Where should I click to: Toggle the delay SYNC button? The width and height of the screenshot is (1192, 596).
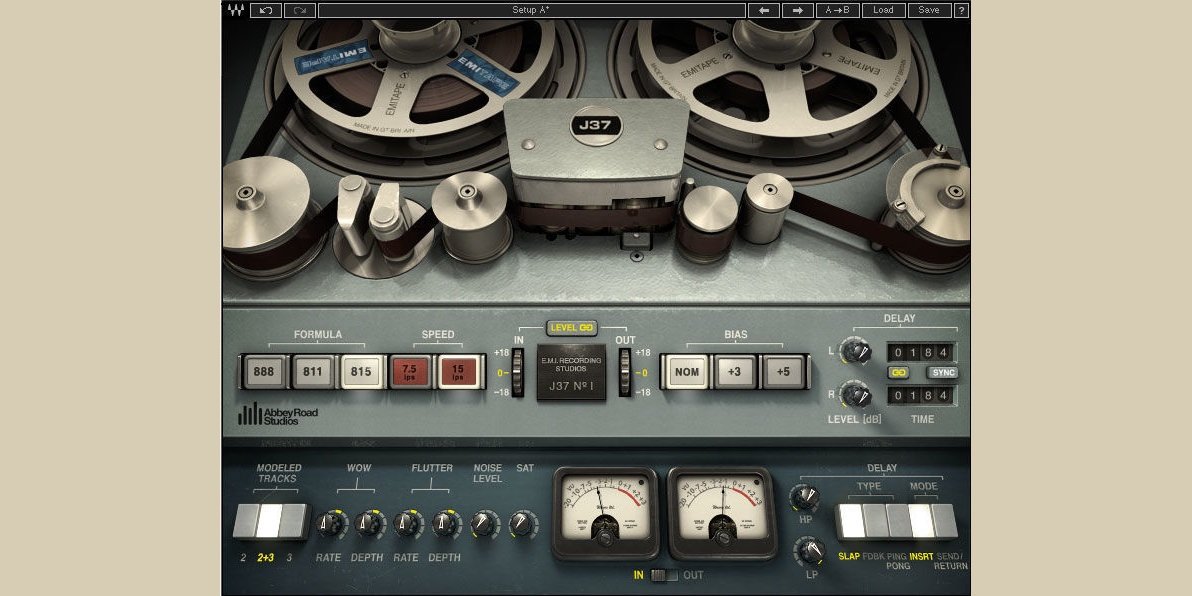tap(942, 373)
